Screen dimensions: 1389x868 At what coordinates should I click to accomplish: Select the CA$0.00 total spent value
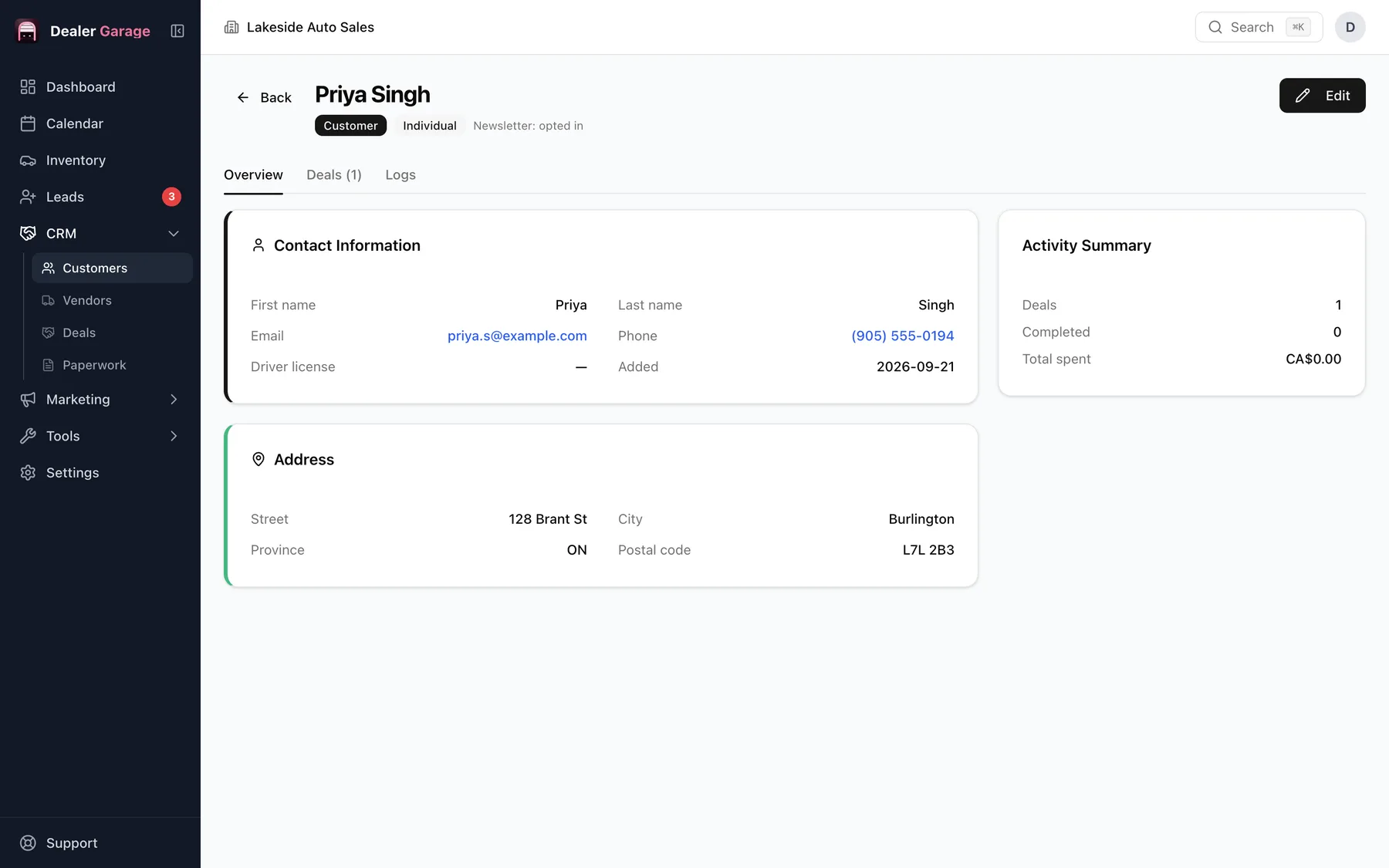(x=1313, y=359)
